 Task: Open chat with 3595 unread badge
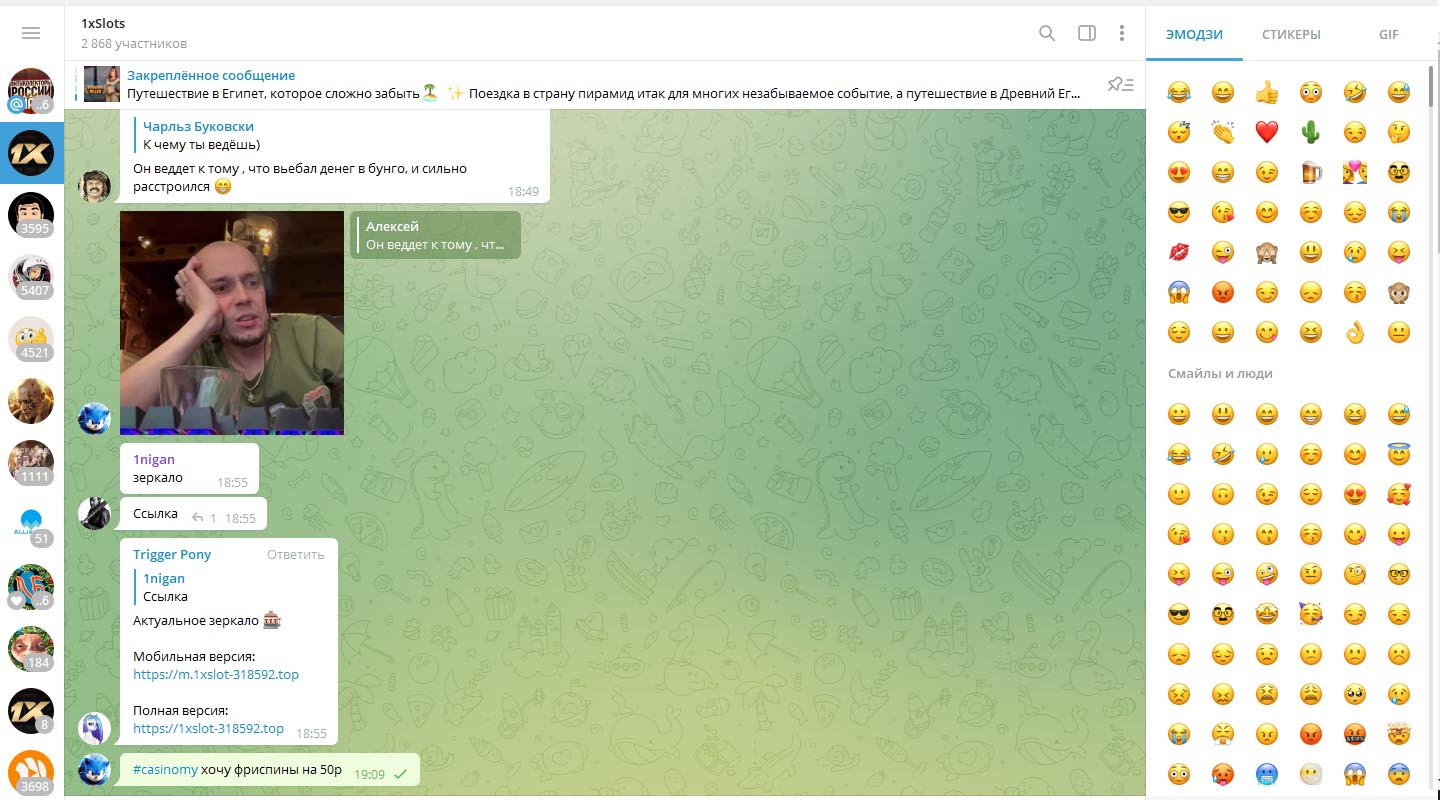click(31, 215)
